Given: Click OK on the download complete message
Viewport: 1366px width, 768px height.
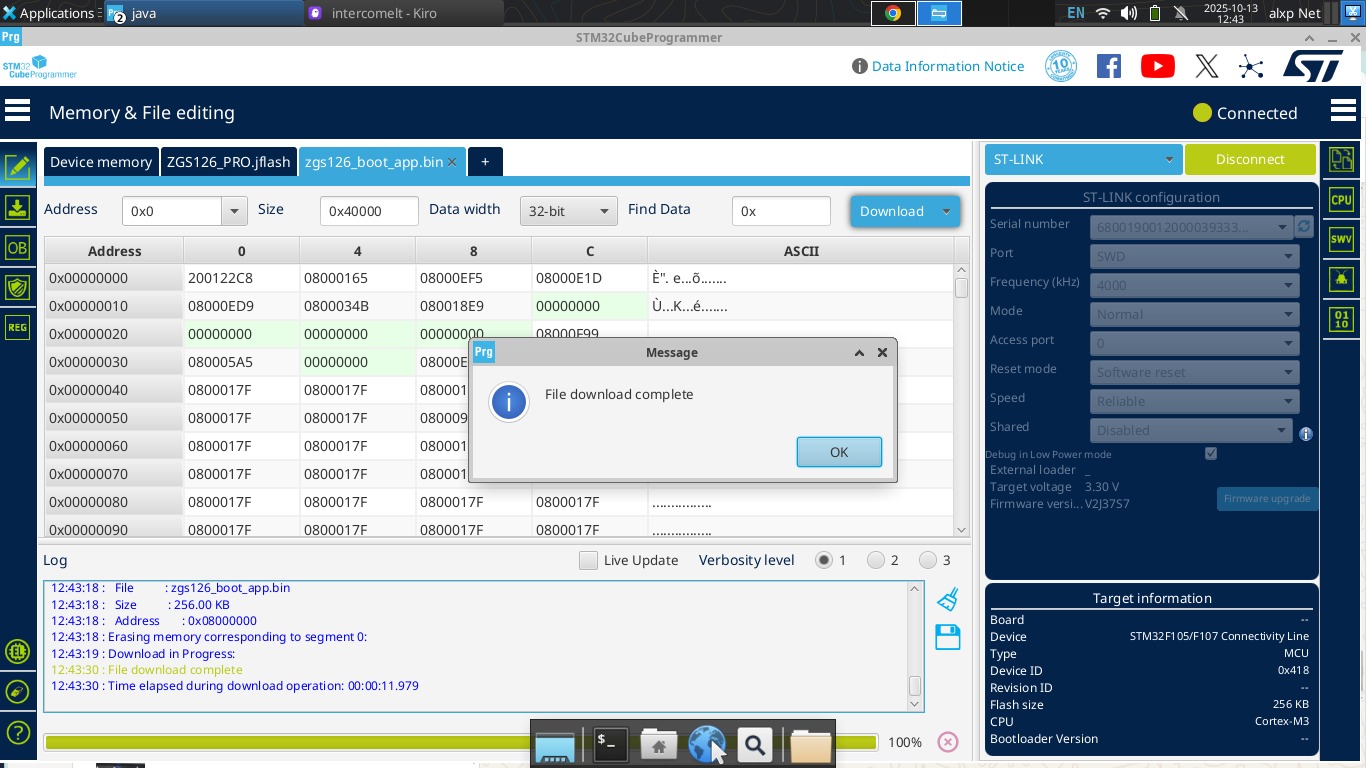Looking at the screenshot, I should click(x=839, y=452).
